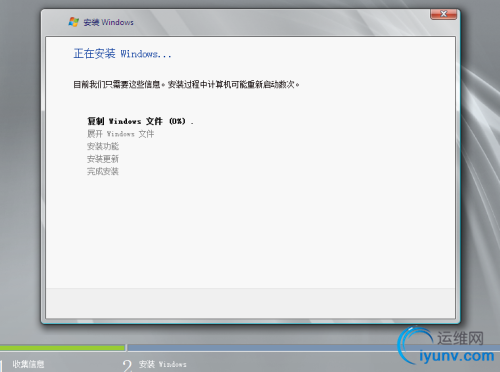Screen dimensions: 500x372
Task: Click the 安装功能 step
Action: (103, 146)
